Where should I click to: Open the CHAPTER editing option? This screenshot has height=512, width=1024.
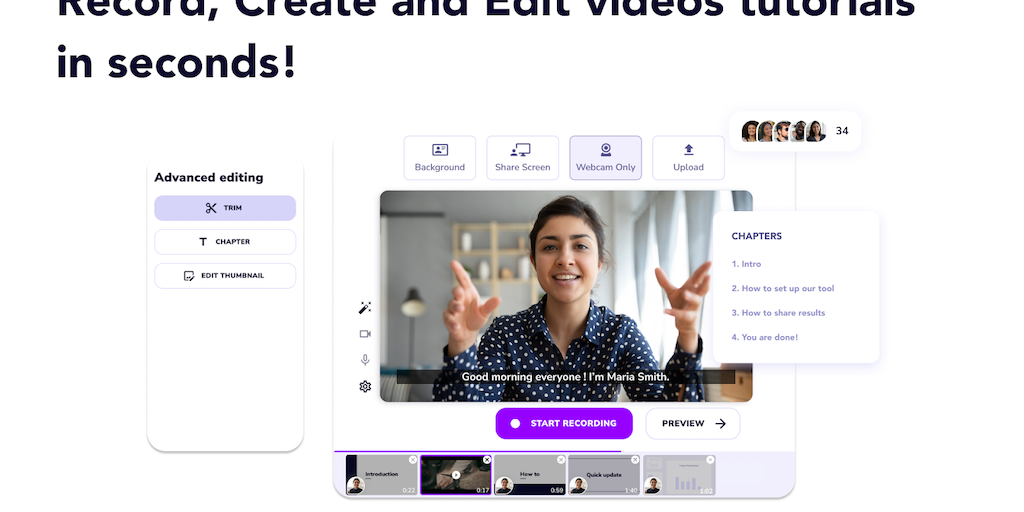(225, 242)
